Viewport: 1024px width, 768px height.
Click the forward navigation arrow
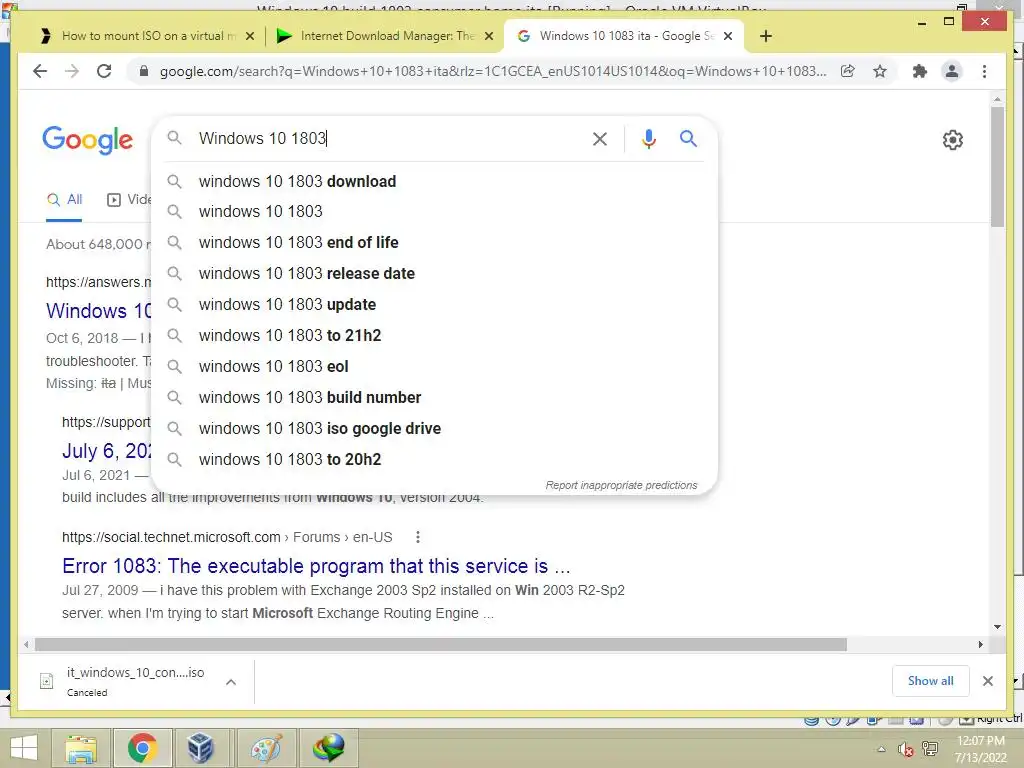pyautogui.click(x=72, y=71)
